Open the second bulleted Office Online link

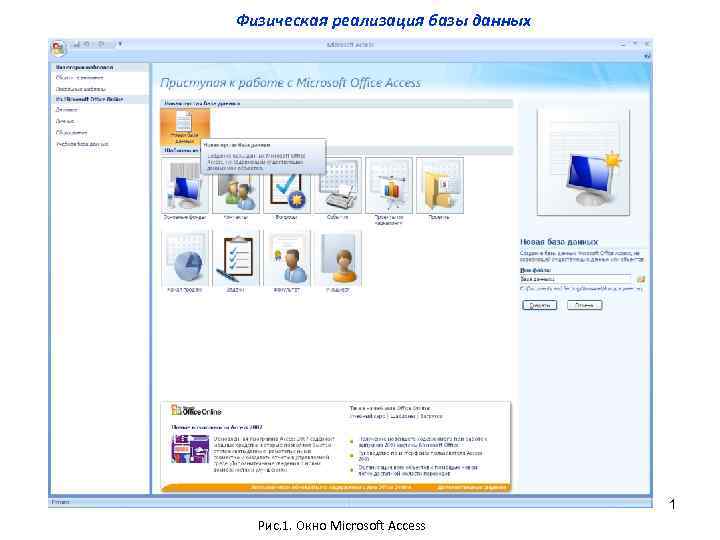pyautogui.click(x=420, y=456)
